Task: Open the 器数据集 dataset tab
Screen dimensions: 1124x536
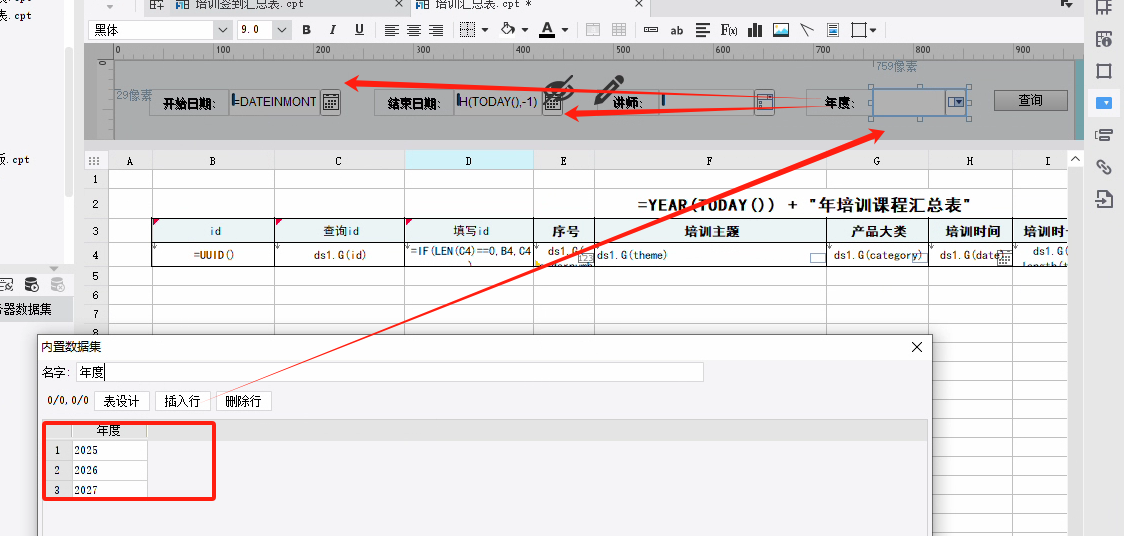Action: [36, 309]
